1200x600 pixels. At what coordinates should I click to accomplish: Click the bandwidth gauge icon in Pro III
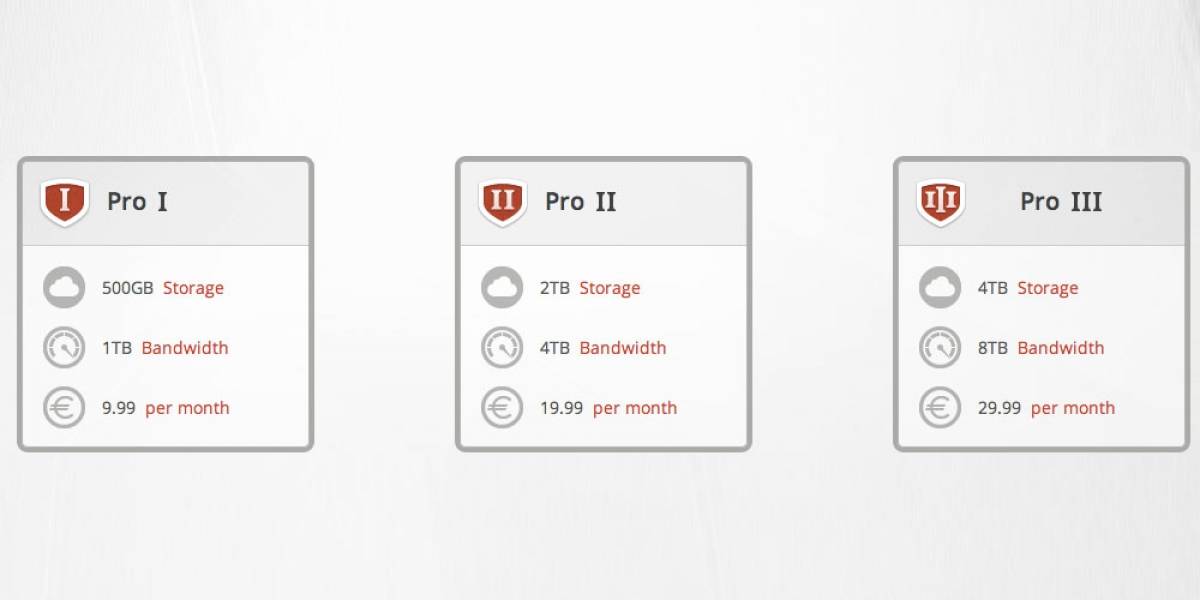[940, 348]
